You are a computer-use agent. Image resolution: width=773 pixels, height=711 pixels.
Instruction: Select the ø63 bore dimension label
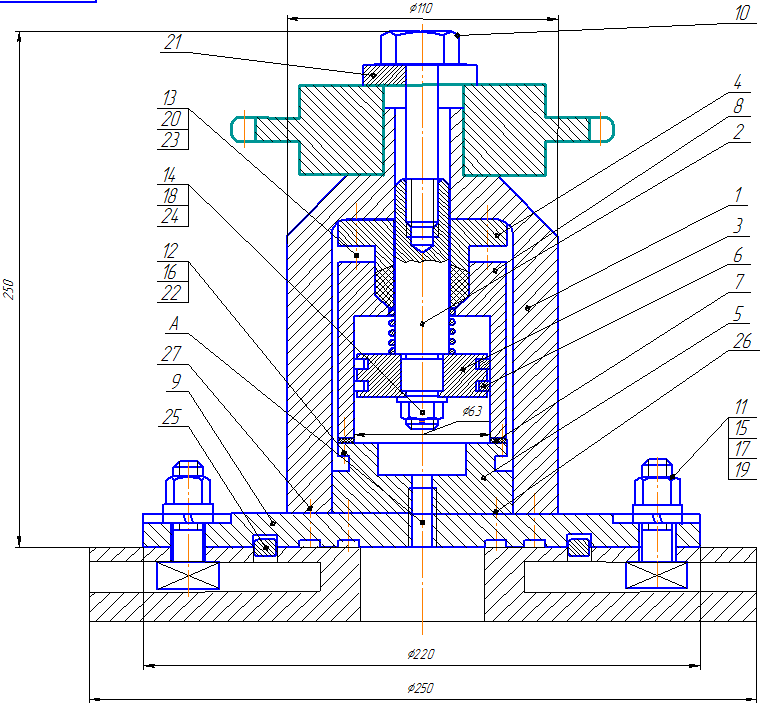[472, 411]
